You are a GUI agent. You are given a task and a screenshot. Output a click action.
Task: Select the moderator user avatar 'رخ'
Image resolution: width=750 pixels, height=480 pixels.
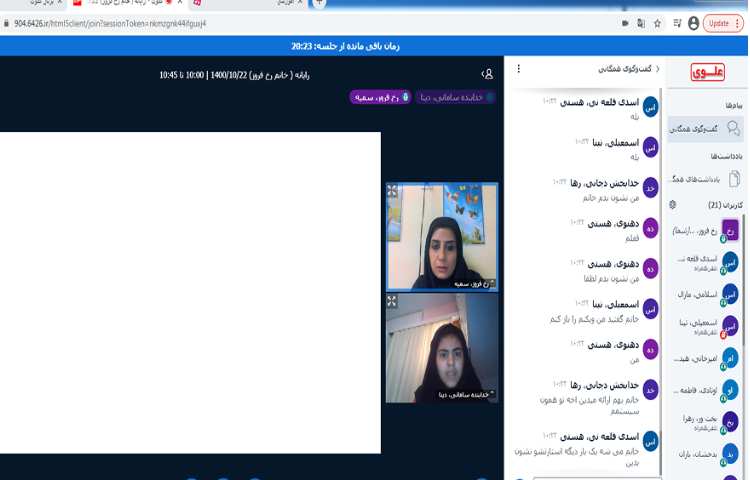tap(730, 230)
